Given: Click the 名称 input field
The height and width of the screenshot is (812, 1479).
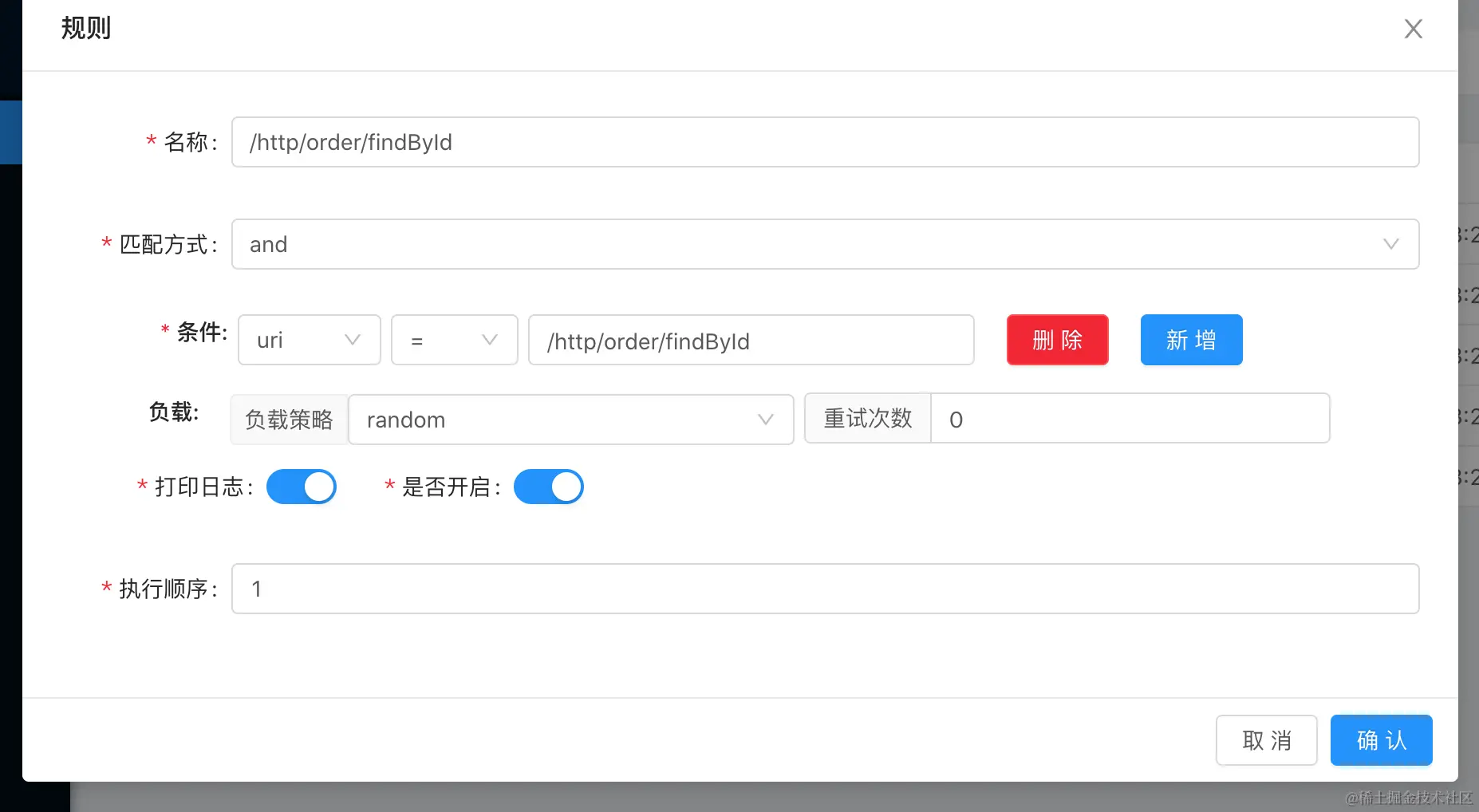Looking at the screenshot, I should point(825,142).
